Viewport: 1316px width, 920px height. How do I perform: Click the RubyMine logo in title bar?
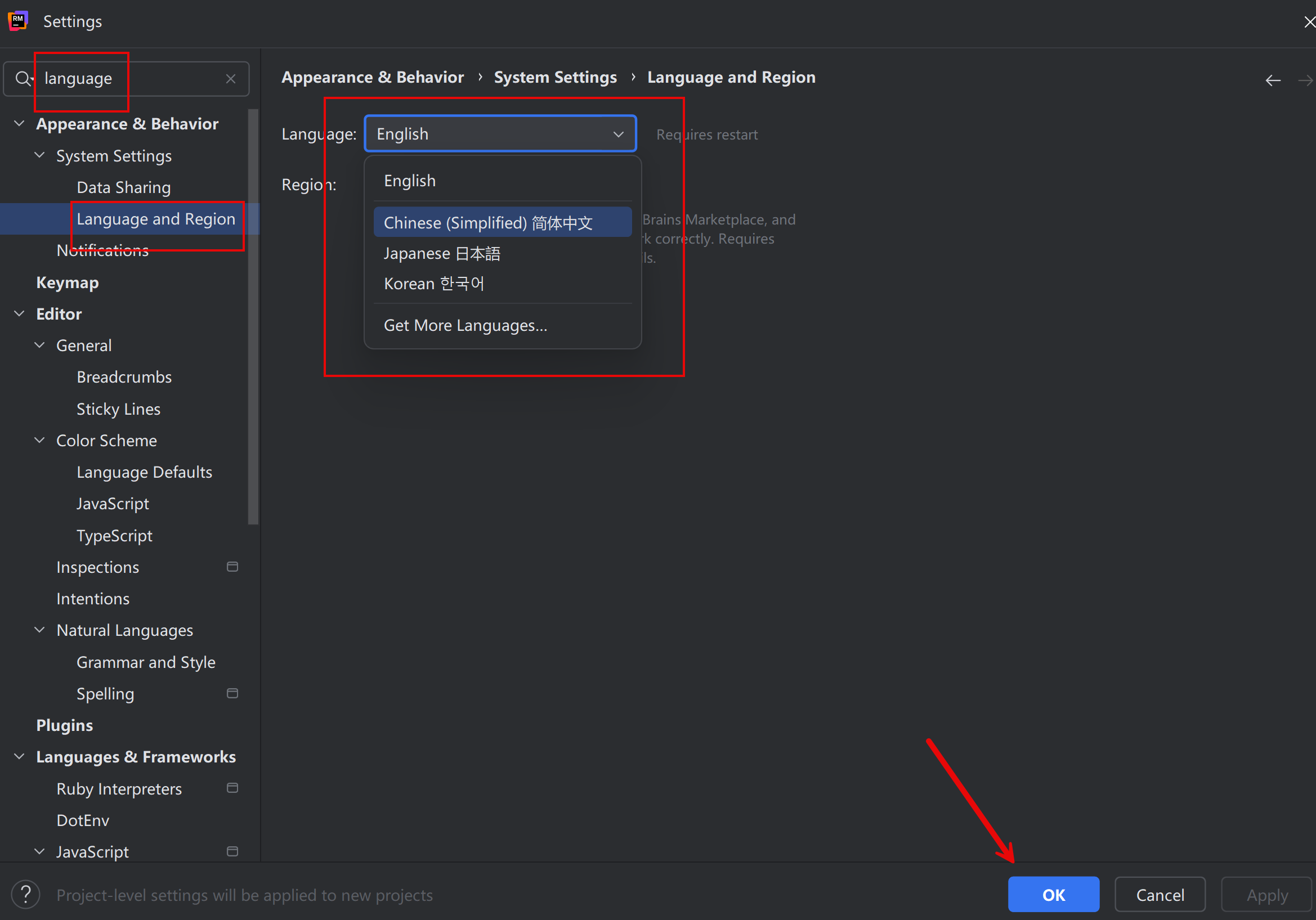pyautogui.click(x=18, y=21)
